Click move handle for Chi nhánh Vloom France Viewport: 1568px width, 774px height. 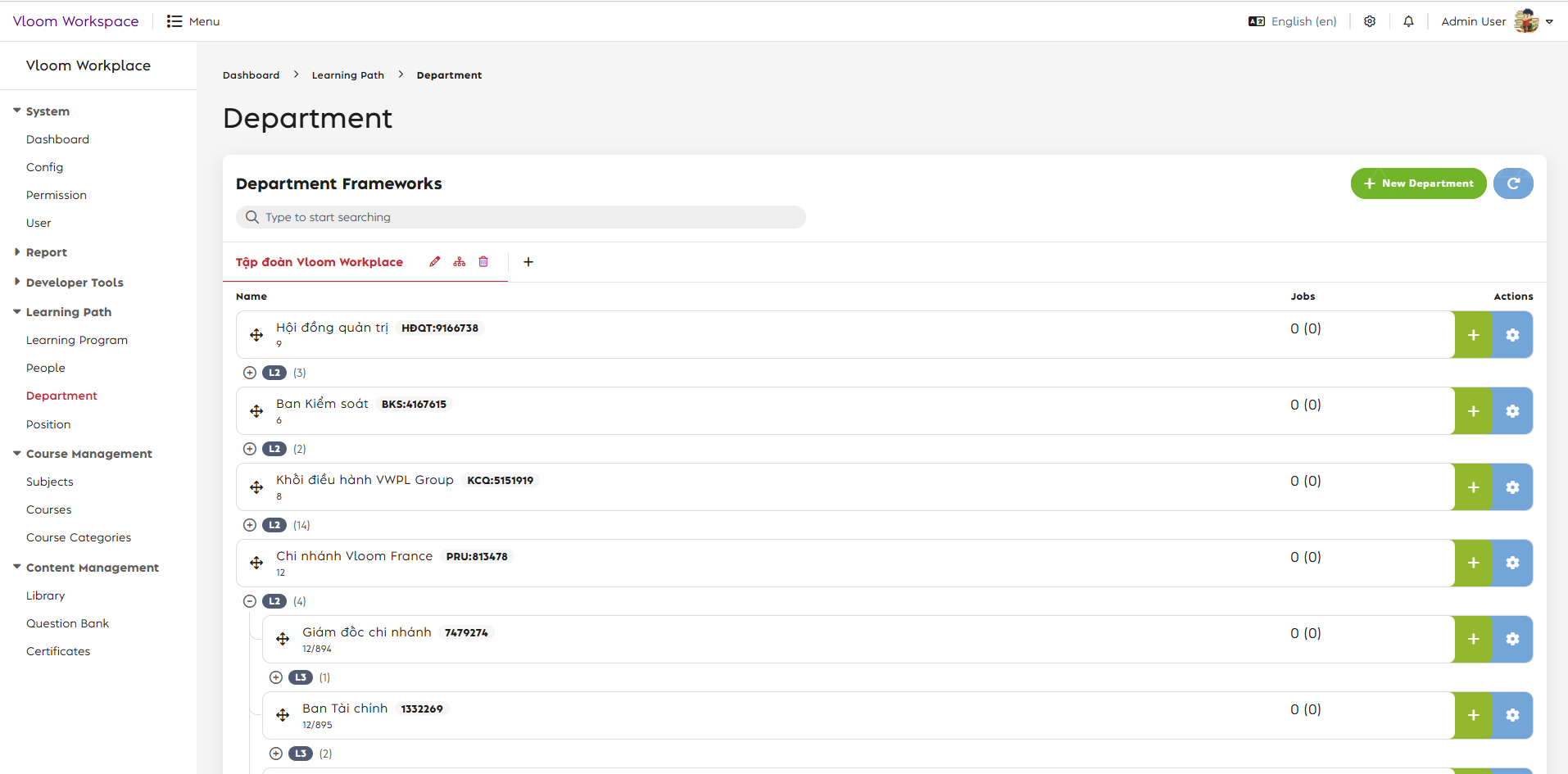[x=256, y=563]
